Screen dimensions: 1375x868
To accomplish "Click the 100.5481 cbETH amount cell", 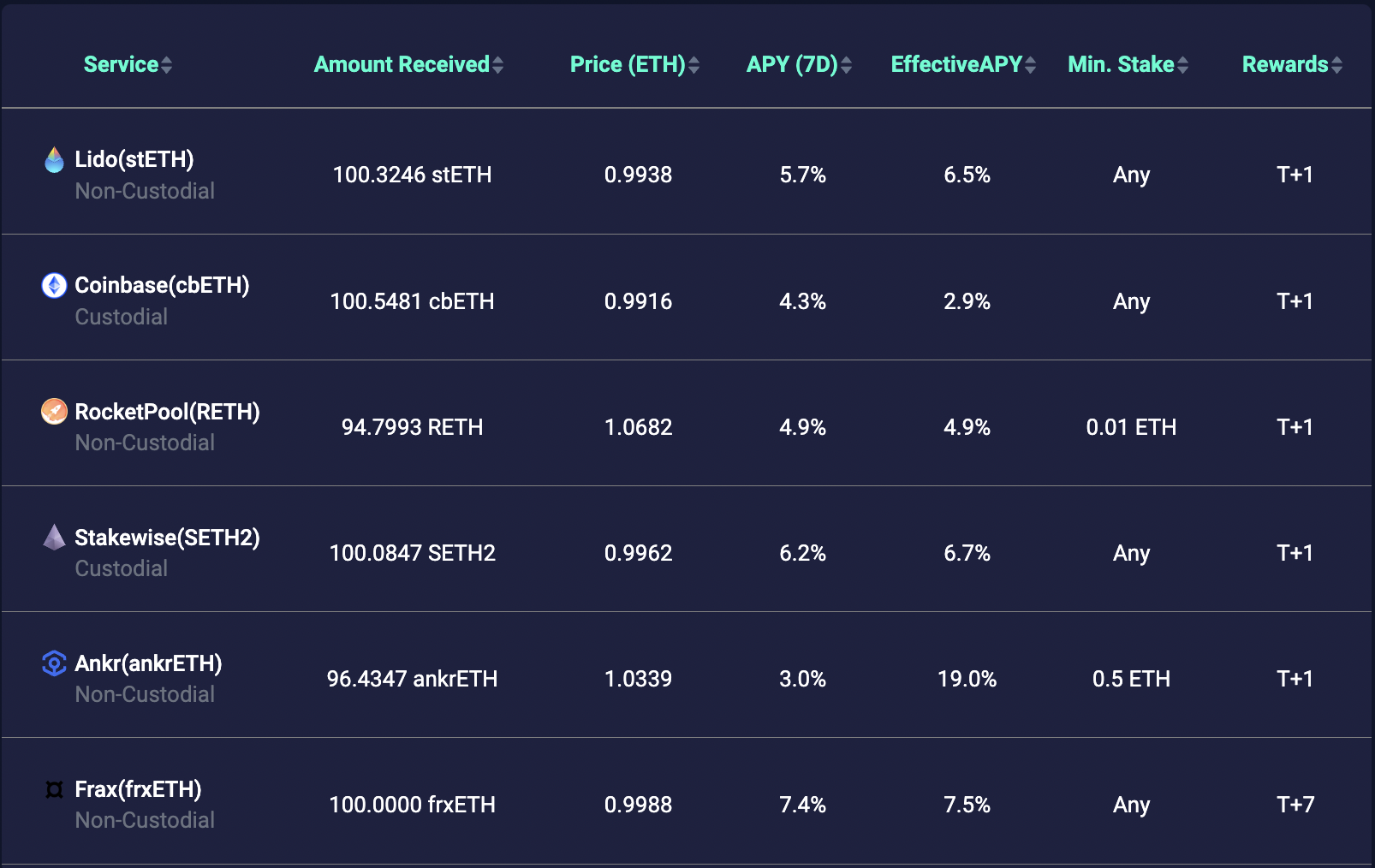I will 412,301.
